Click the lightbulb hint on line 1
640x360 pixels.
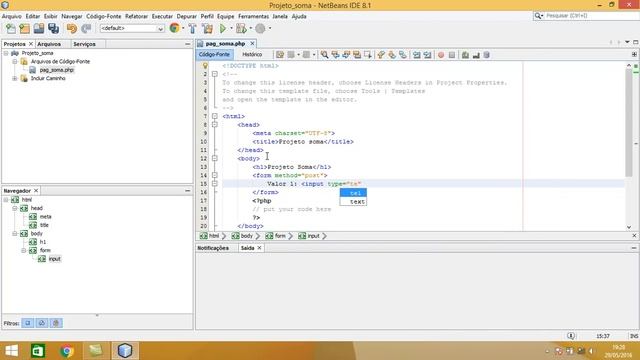(205, 66)
